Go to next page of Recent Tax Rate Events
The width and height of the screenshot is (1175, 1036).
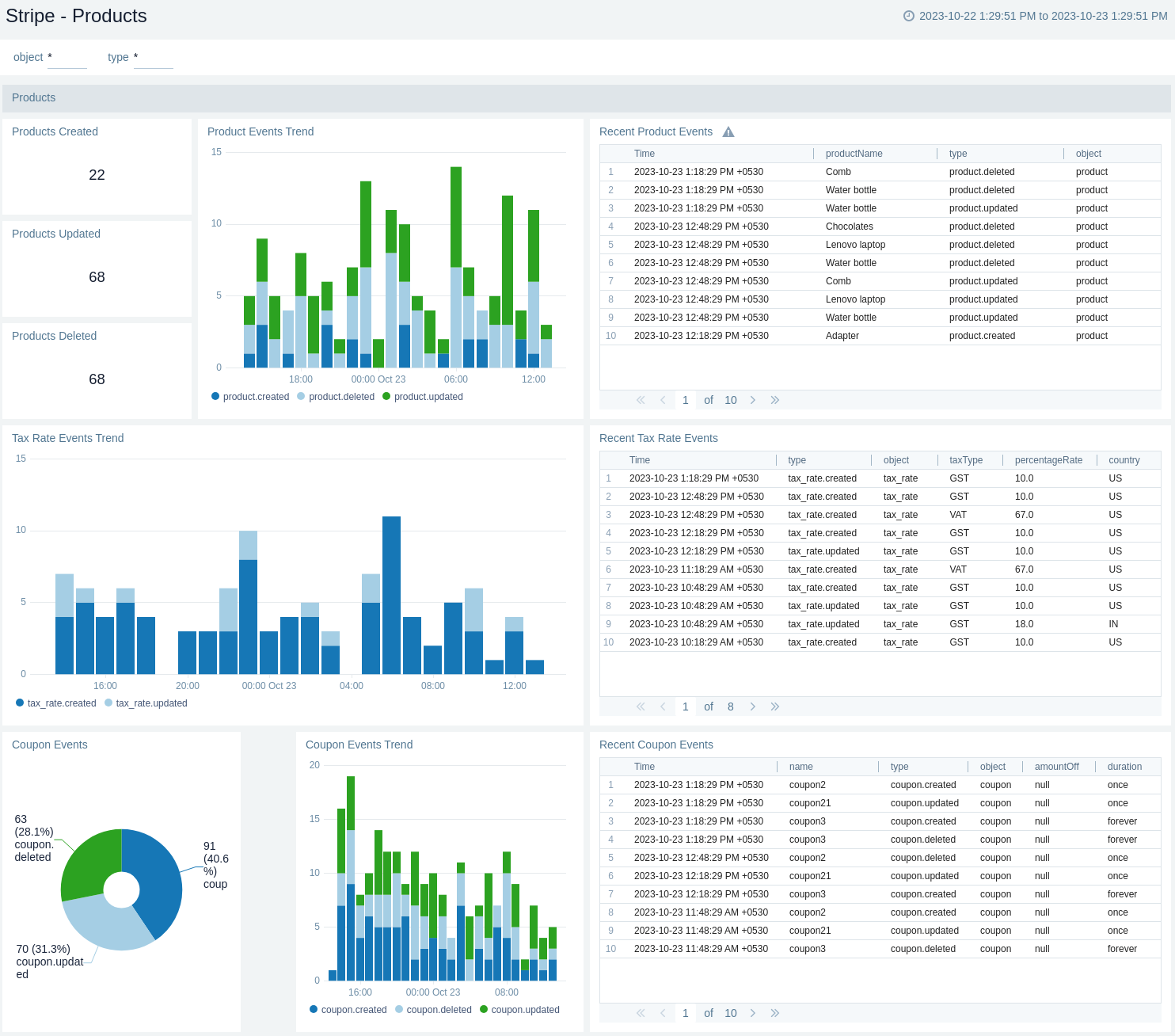[x=752, y=707]
